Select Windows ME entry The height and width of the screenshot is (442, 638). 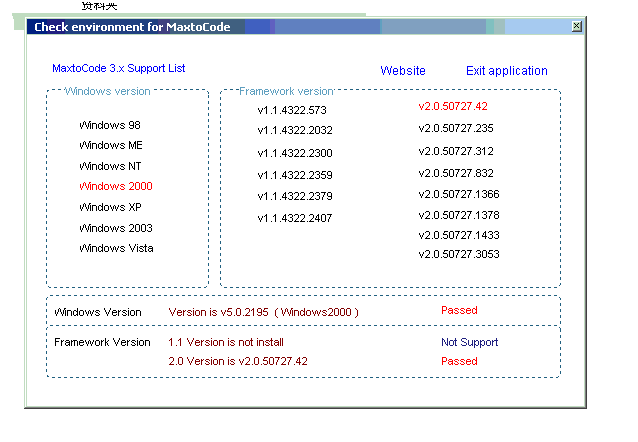(111, 145)
